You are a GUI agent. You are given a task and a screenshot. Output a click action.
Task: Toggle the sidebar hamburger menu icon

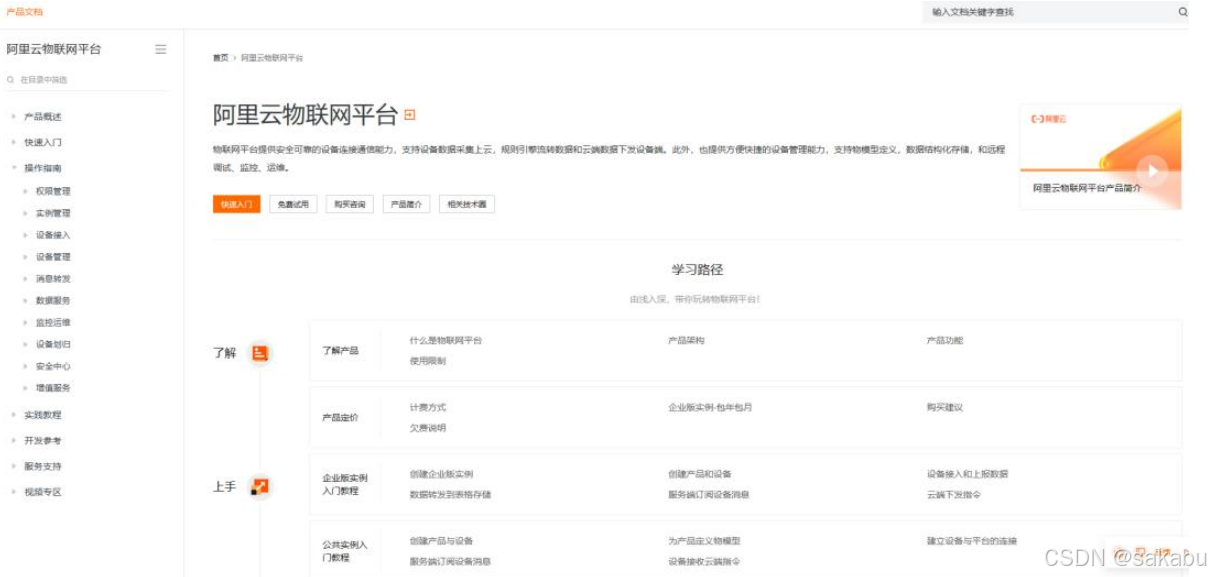(x=161, y=49)
